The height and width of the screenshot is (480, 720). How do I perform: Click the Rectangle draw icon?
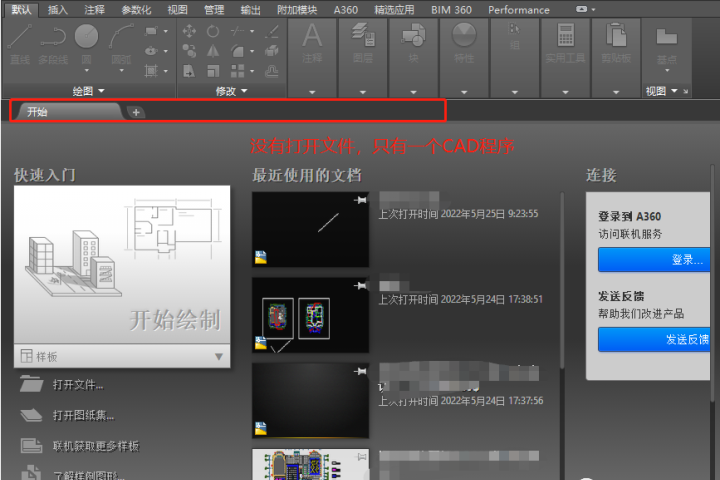151,31
